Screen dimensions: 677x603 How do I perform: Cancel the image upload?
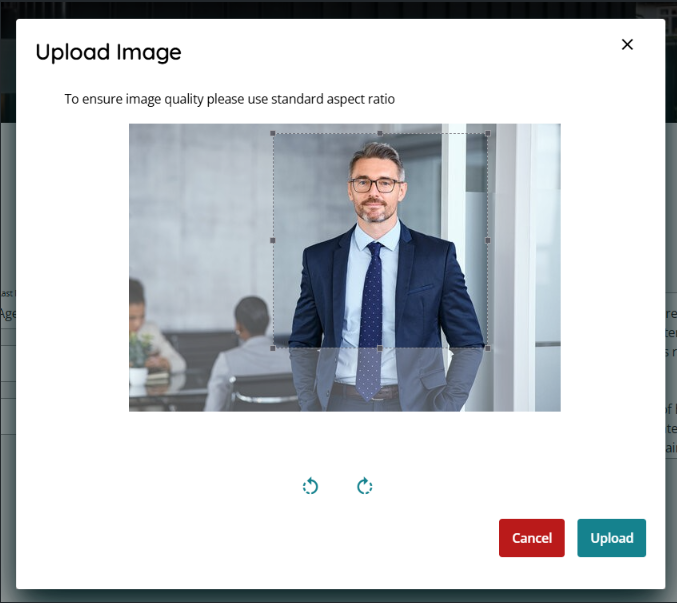[531, 538]
